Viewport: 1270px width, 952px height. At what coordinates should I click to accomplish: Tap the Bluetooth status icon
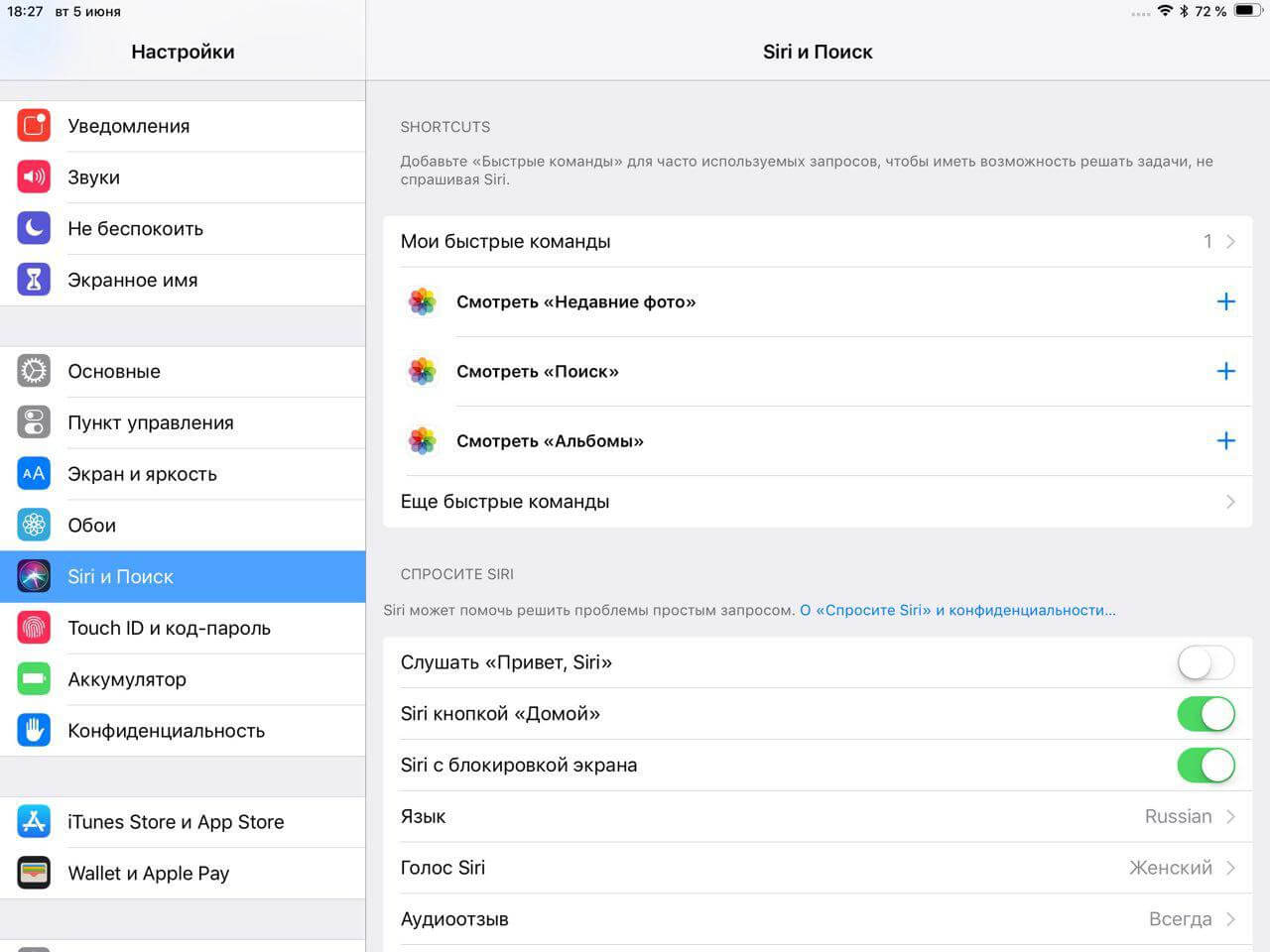click(x=1184, y=11)
